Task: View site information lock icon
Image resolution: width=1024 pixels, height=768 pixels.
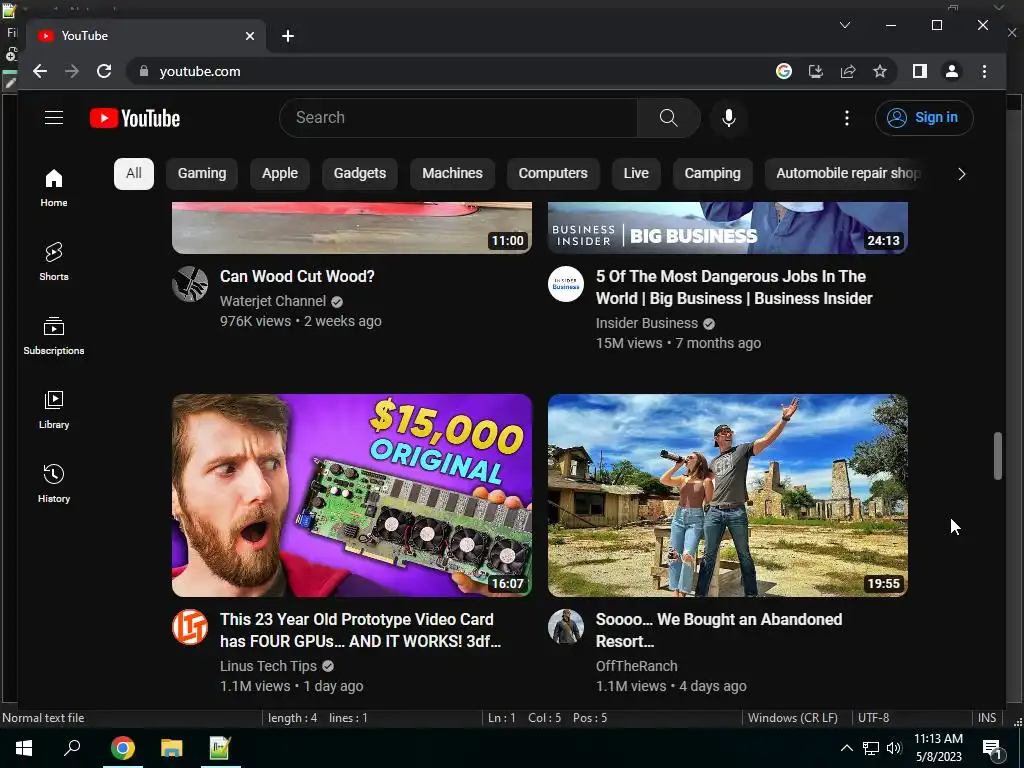Action: pyautogui.click(x=144, y=71)
